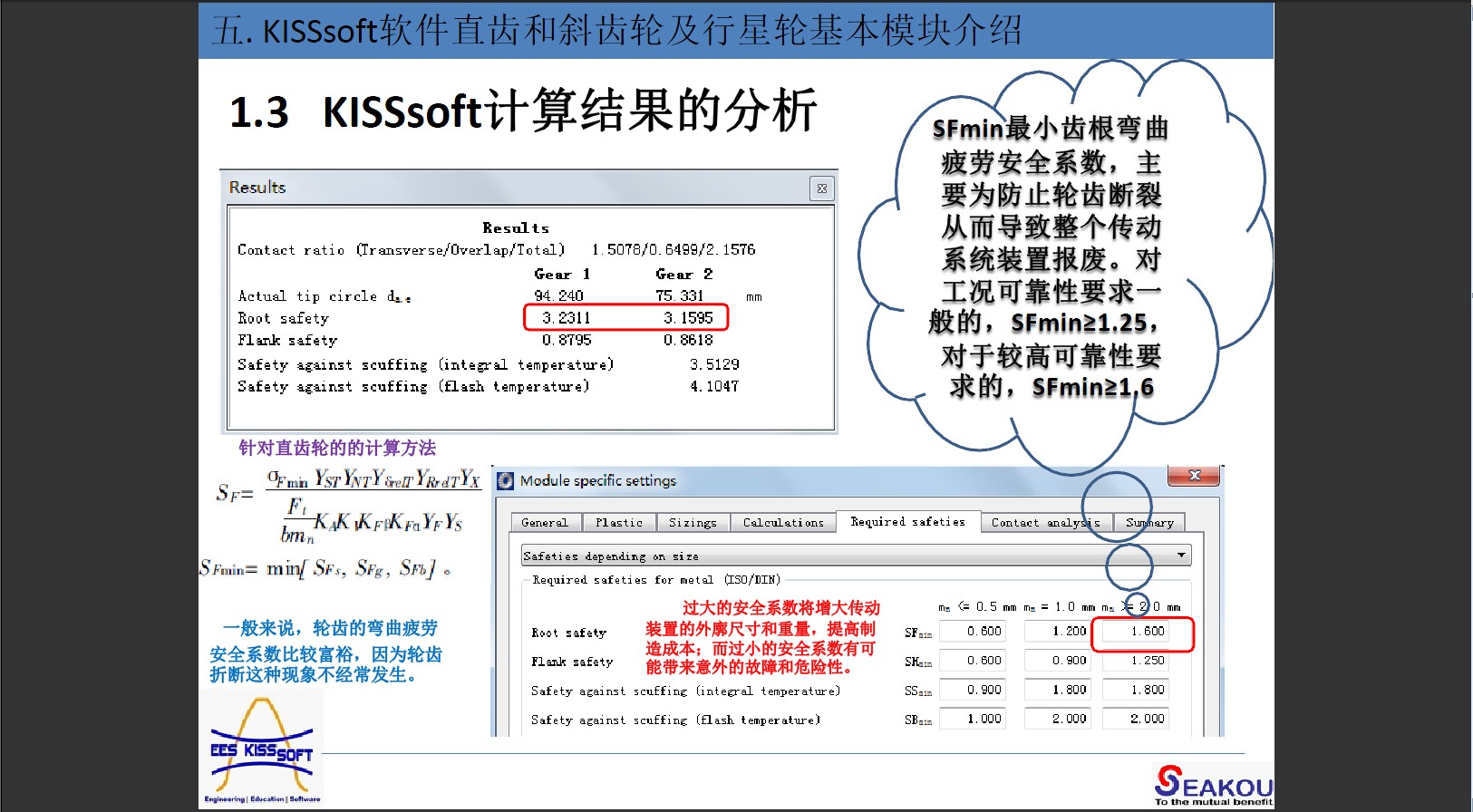1473x812 pixels.
Task: Click the 'Gear 1' column header
Action: 562,274
